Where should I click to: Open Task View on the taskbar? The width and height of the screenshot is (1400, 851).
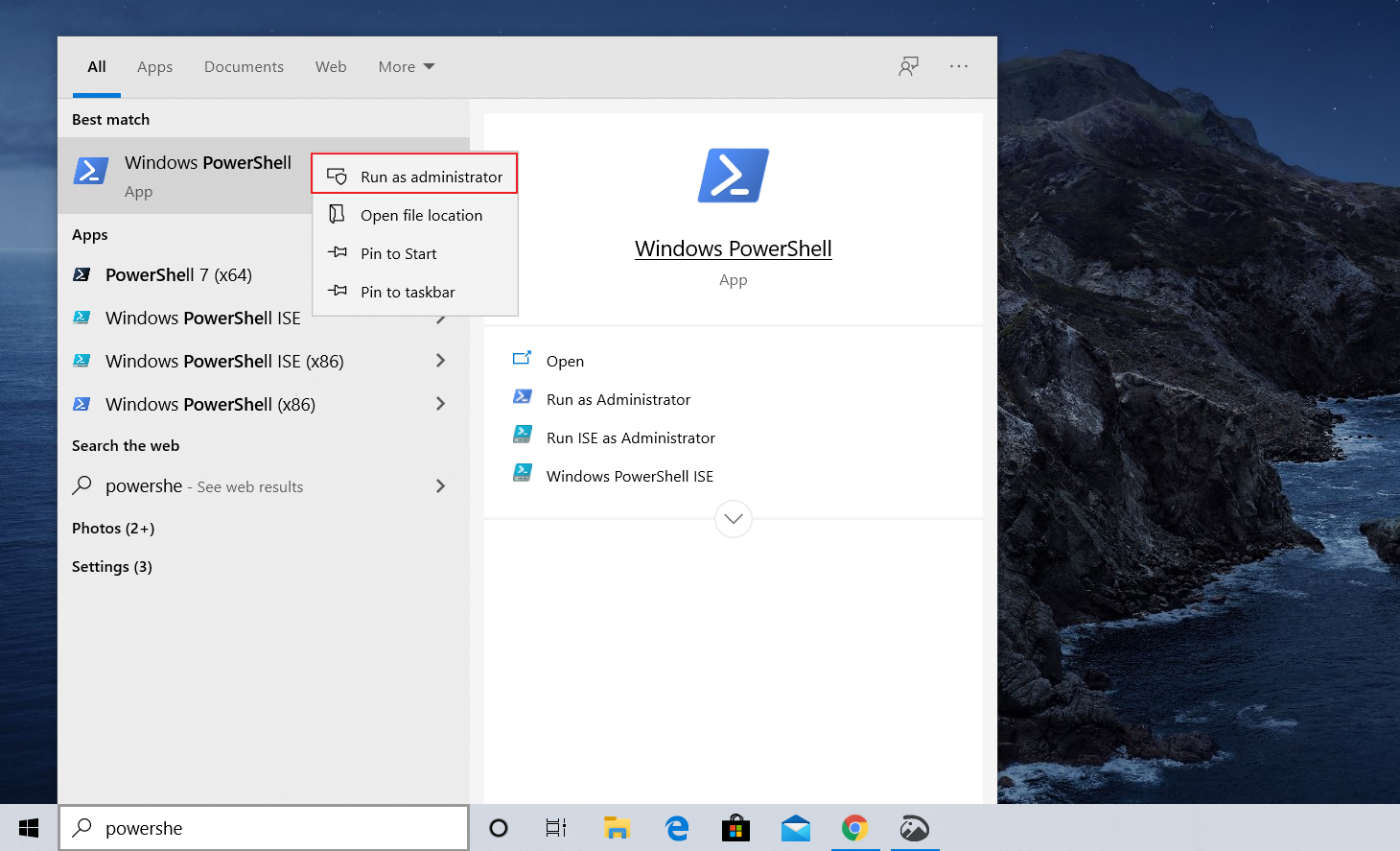[x=556, y=828]
